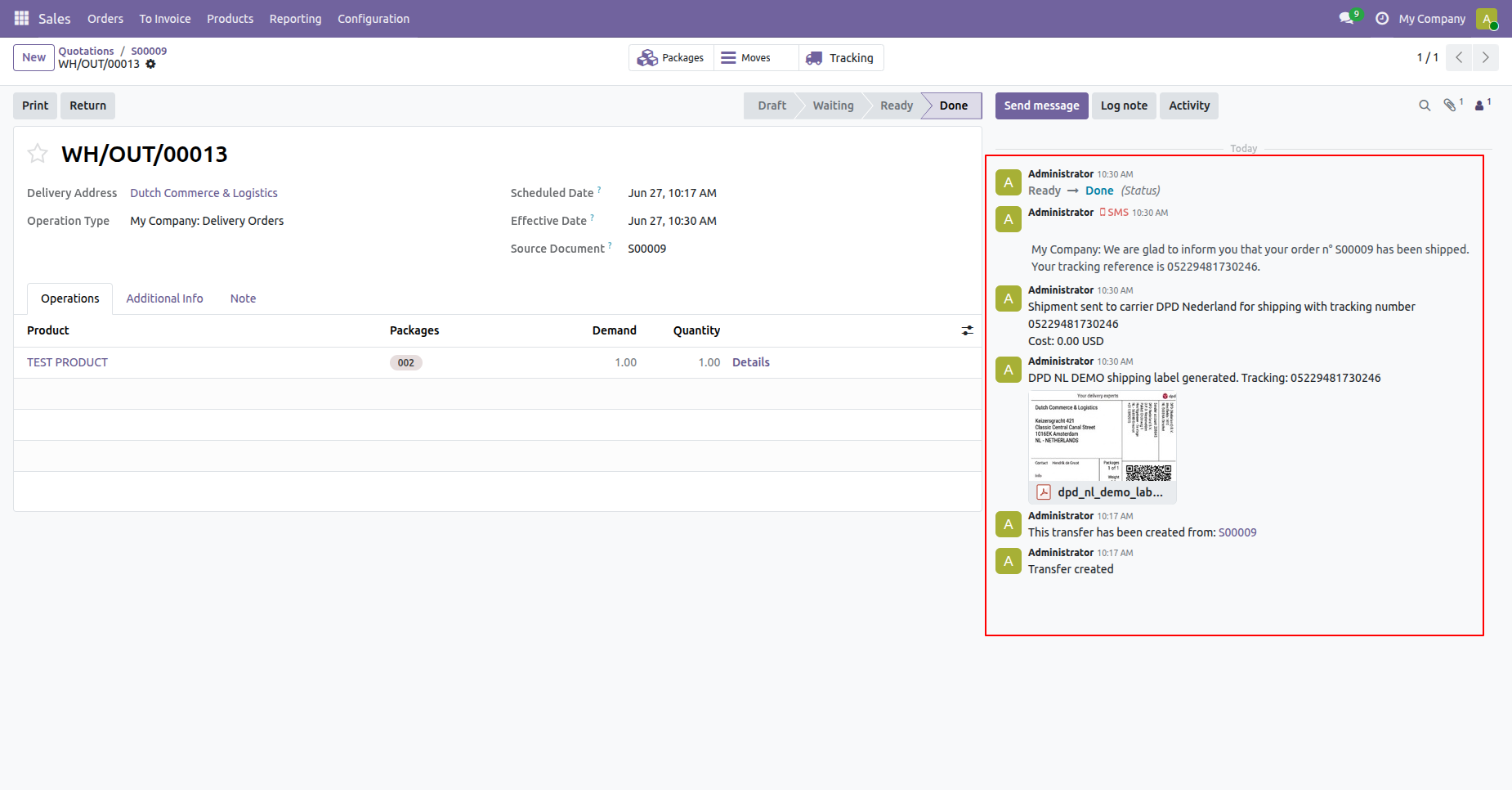Click the PDF icon of dpd_nl_demo label
Screen dimensions: 1512x790
(1044, 492)
